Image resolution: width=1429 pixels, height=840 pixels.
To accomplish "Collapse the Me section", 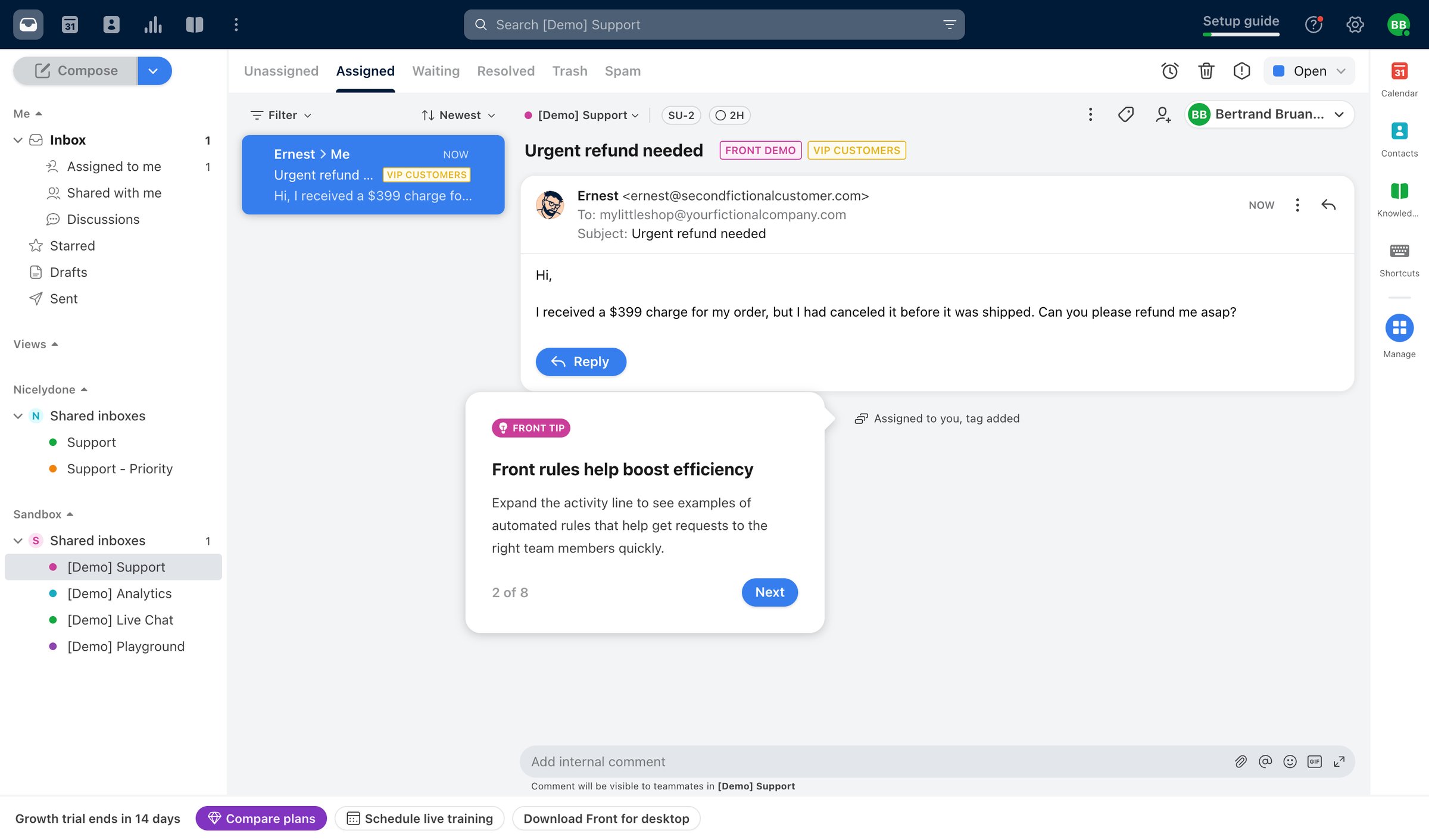I will (27, 114).
